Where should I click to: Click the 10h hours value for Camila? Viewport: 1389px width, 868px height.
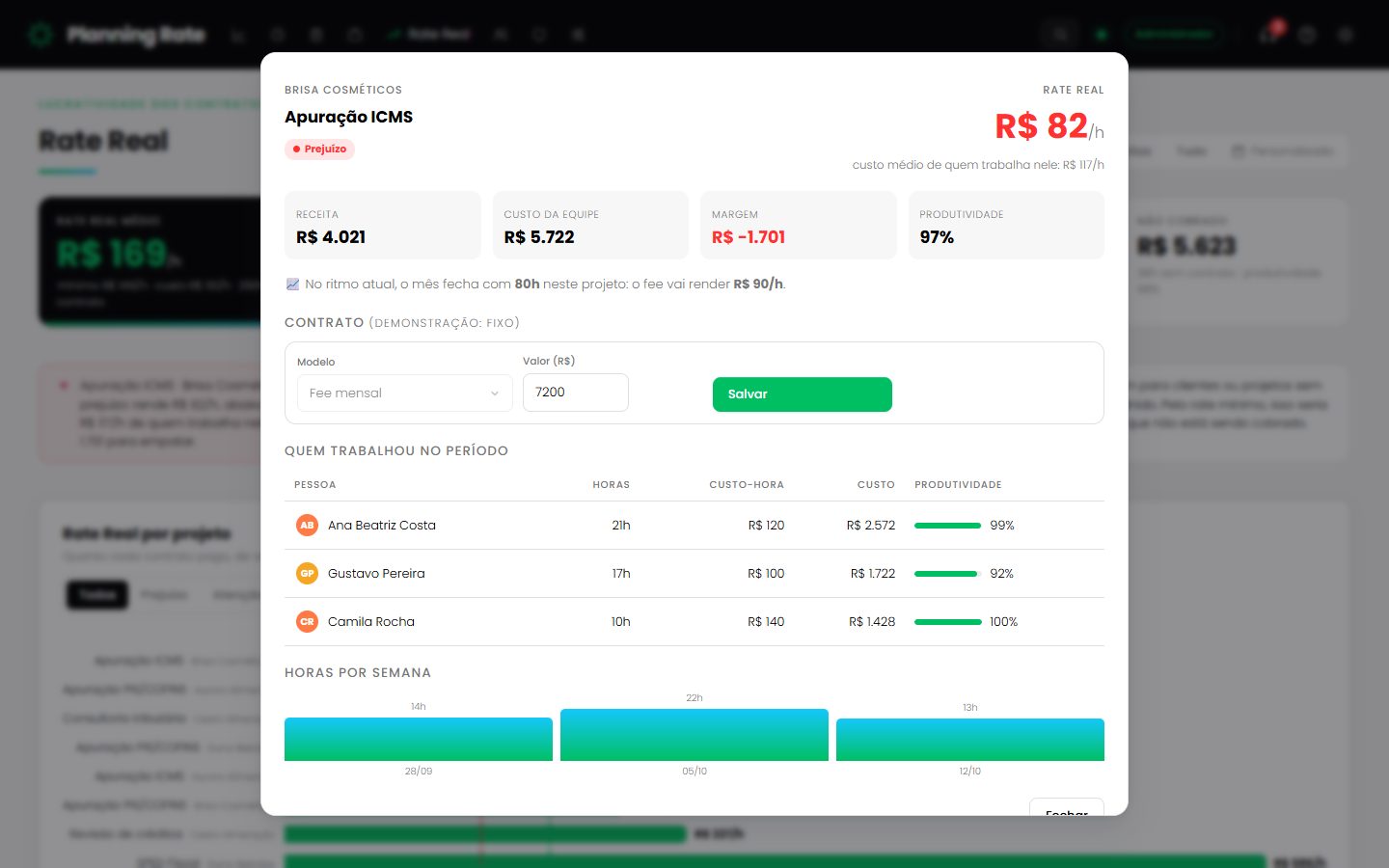pyautogui.click(x=620, y=622)
